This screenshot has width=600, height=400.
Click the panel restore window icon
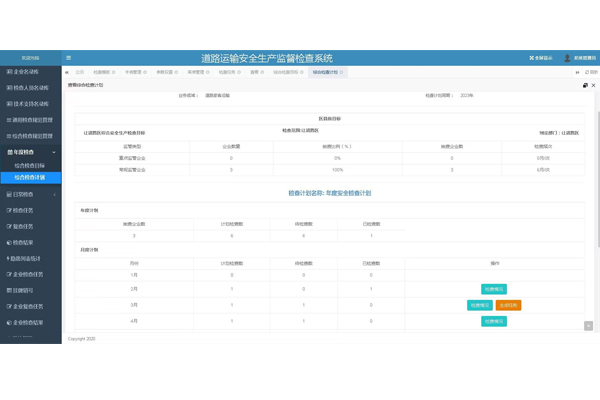pos(584,85)
